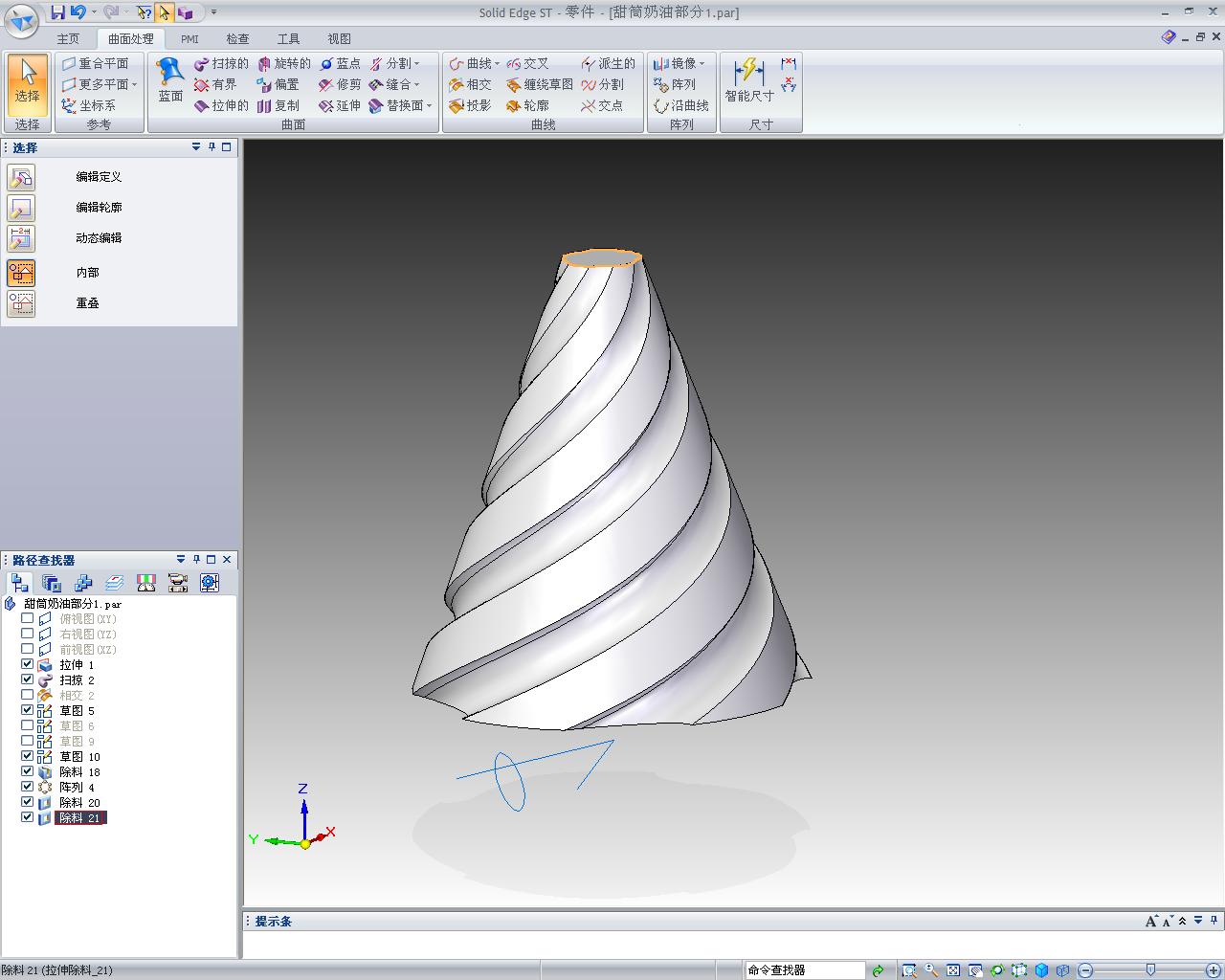The width and height of the screenshot is (1225, 980).
Task: Open the 分割 surface dropdown arrow
Action: pyautogui.click(x=416, y=63)
